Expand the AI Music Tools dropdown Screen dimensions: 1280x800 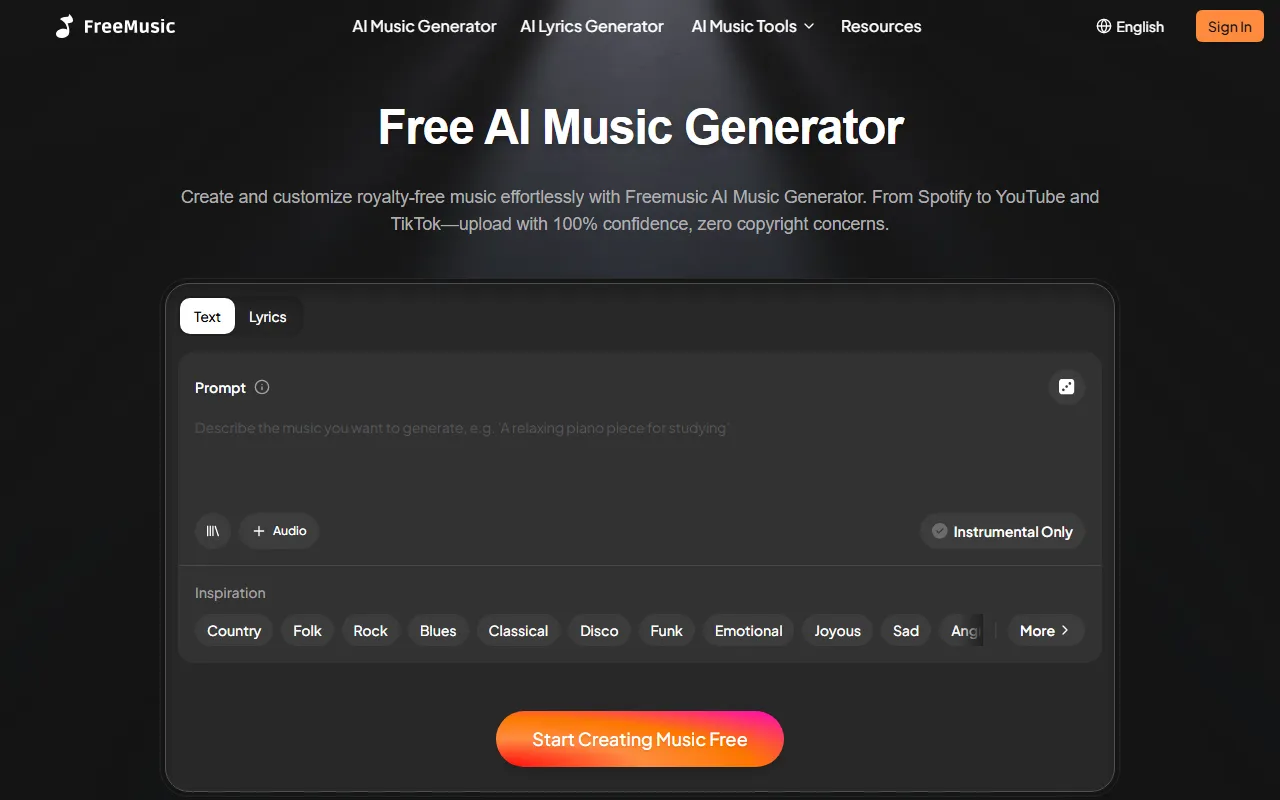[753, 27]
